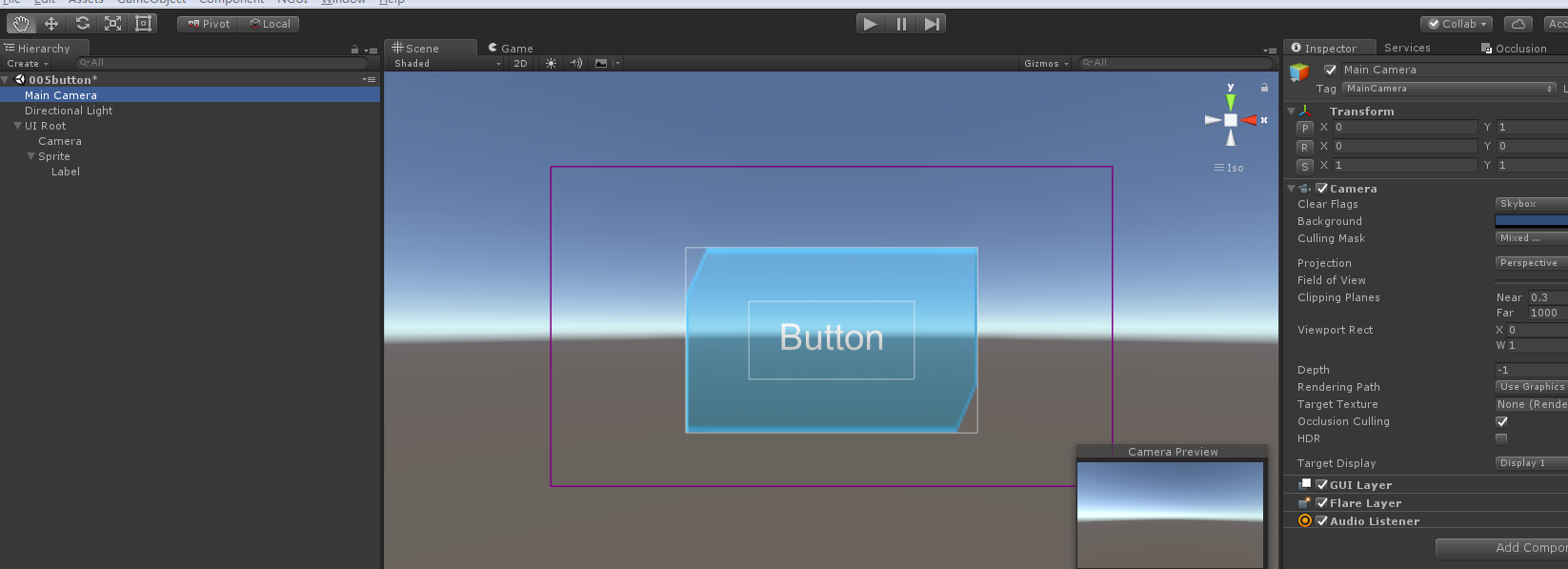Click the Pause button
The width and height of the screenshot is (1568, 569).
pyautogui.click(x=901, y=24)
